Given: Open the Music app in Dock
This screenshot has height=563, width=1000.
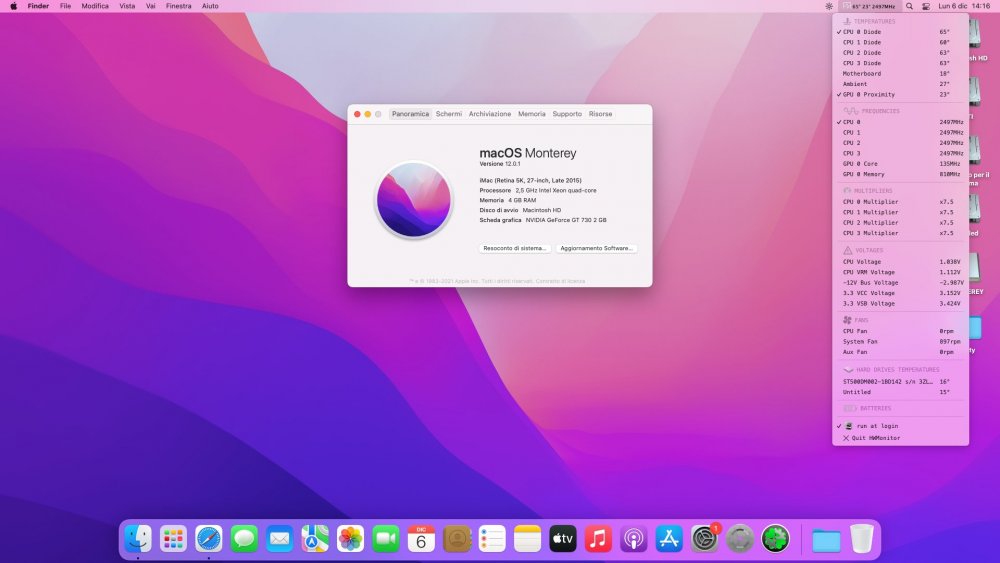Looking at the screenshot, I should (x=598, y=539).
